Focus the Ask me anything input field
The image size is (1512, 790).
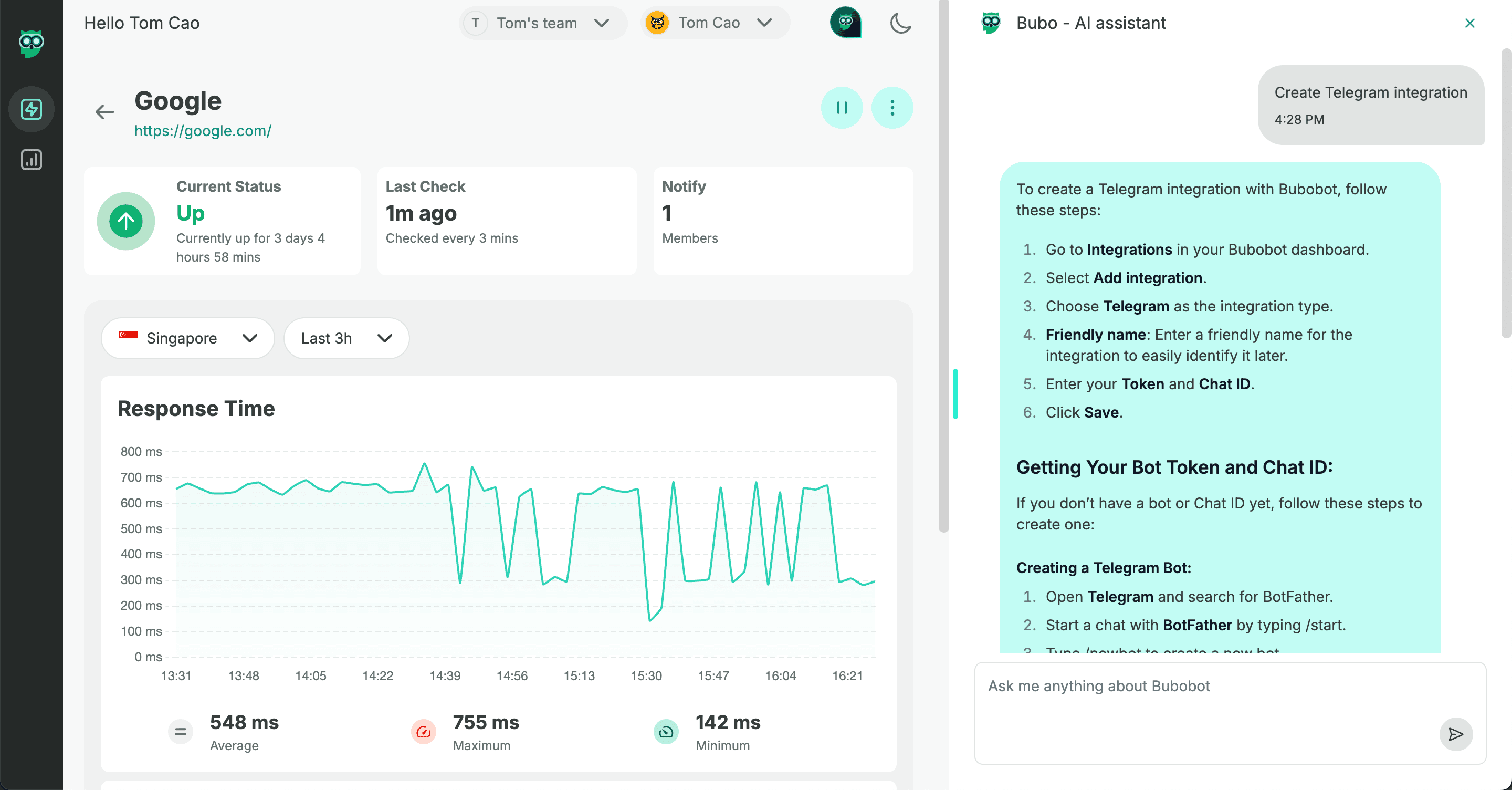point(1230,713)
